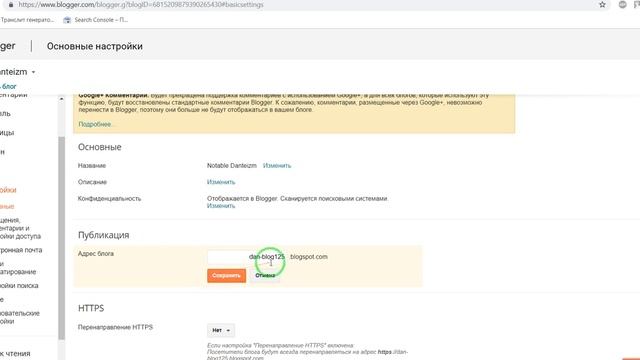Open the Перенаправление HTTPS Нет dropdown
Image resolution: width=640 pixels, height=360 pixels.
click(x=221, y=330)
